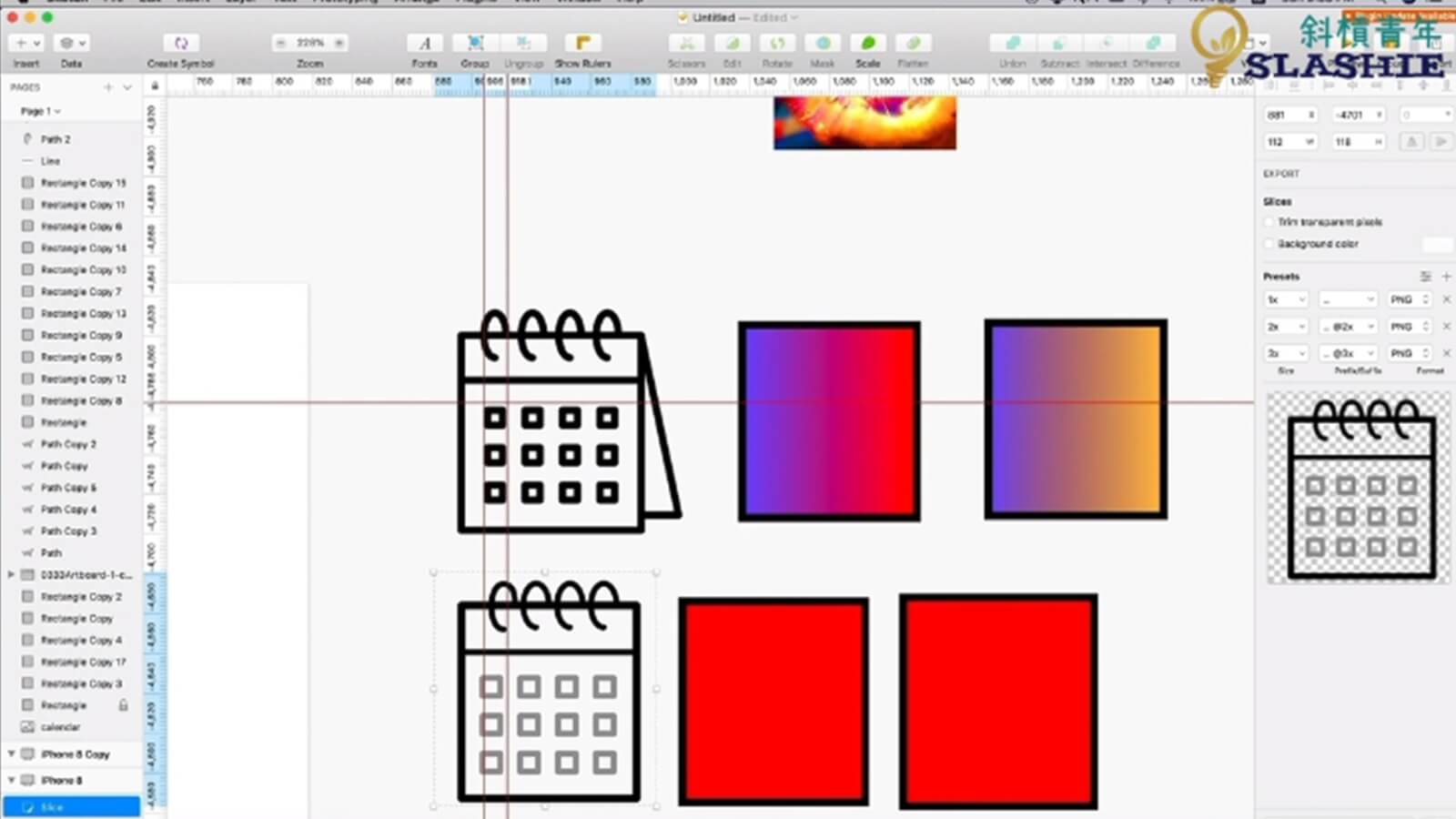Screen dimensions: 1456x819
Task: Enable Trim transparent pixels checkbox
Action: pos(1269,222)
